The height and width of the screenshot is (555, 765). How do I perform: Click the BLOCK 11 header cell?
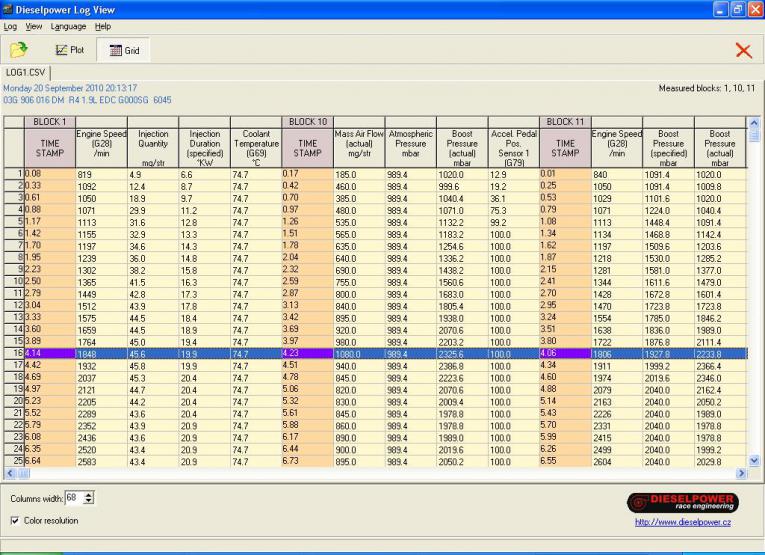click(x=565, y=122)
